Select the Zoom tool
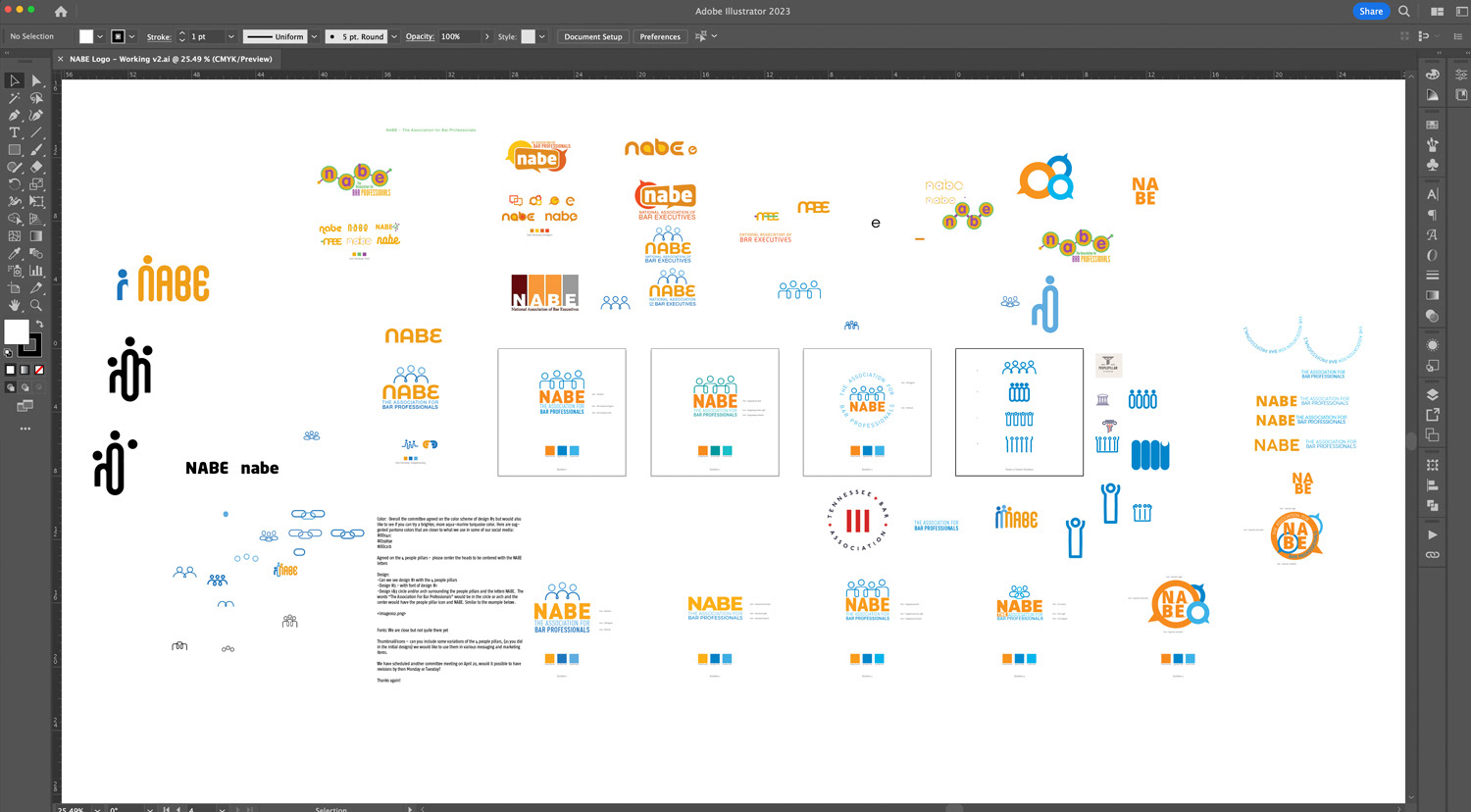 tap(36, 305)
